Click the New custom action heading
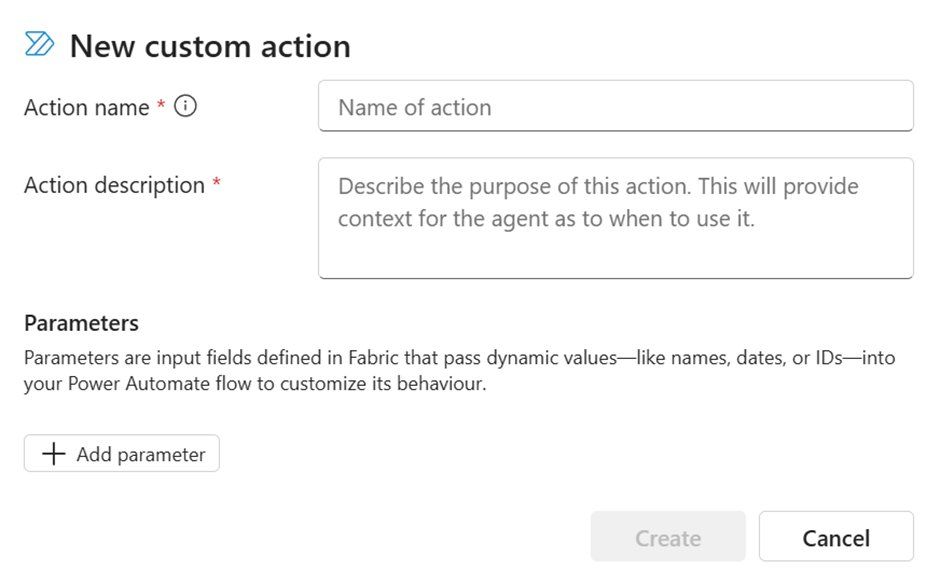This screenshot has height=583, width=940. click(x=210, y=46)
